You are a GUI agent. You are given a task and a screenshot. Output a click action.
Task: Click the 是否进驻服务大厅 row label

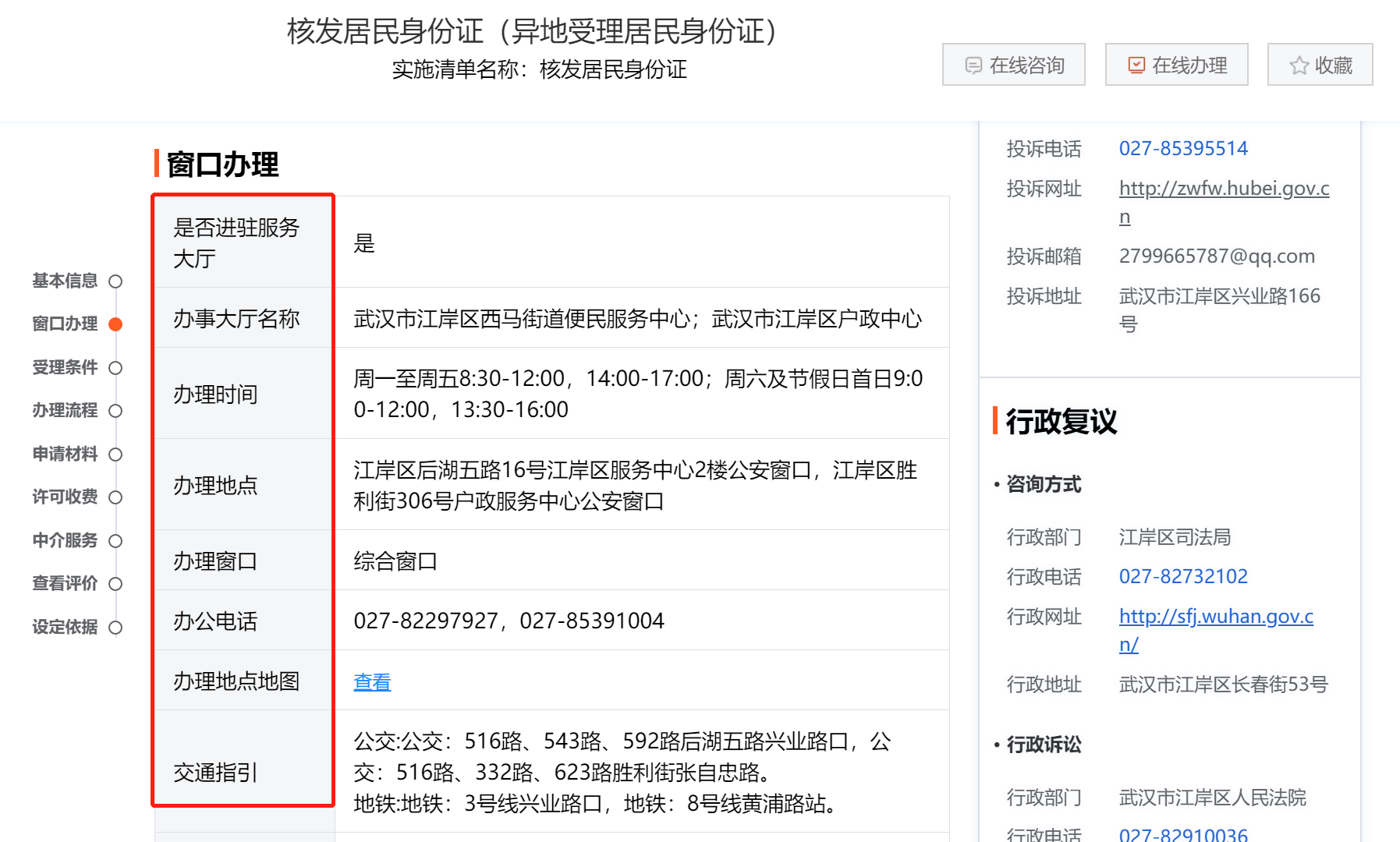tap(236, 242)
